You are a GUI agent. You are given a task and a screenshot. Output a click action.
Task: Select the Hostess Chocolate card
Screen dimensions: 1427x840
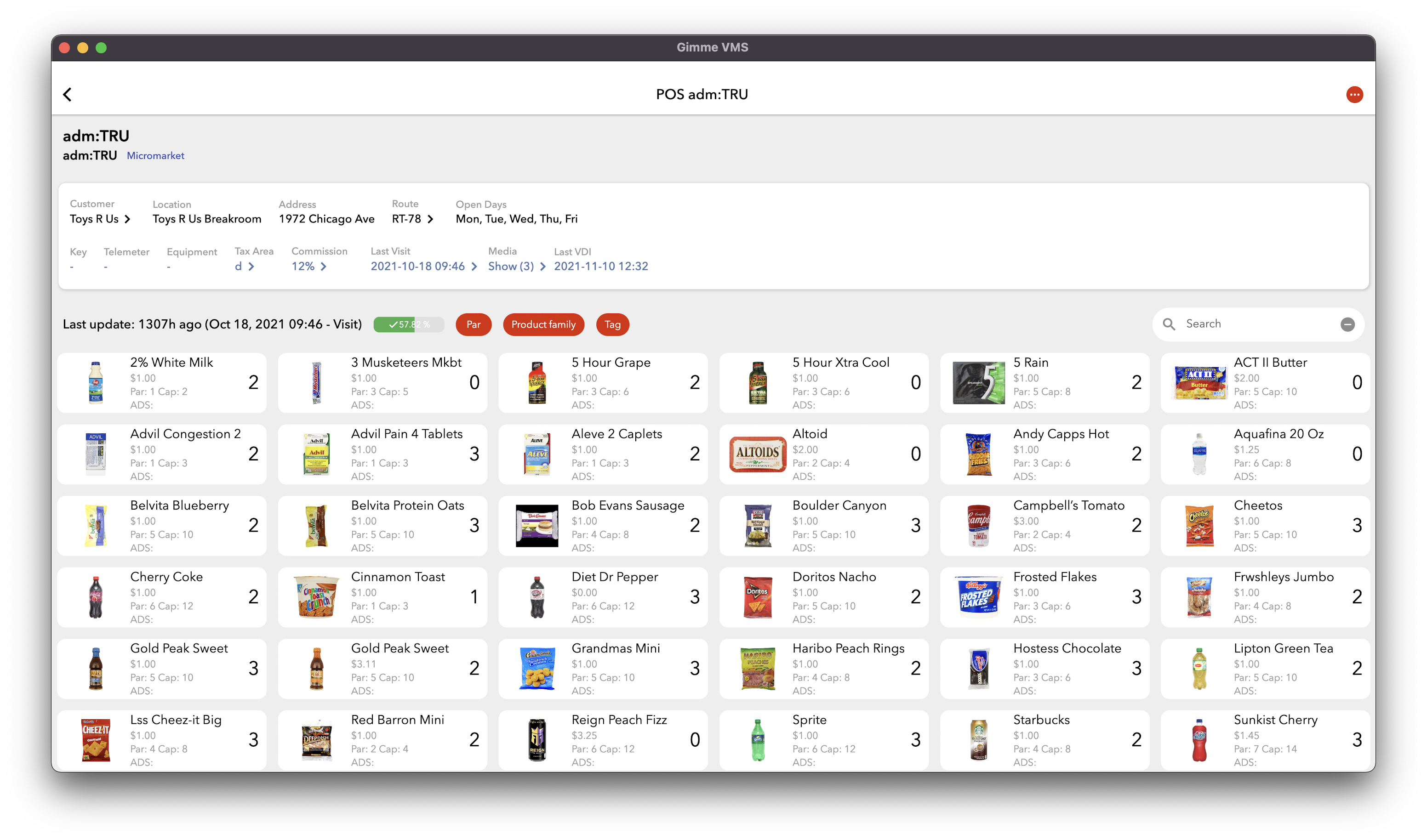click(1045, 669)
